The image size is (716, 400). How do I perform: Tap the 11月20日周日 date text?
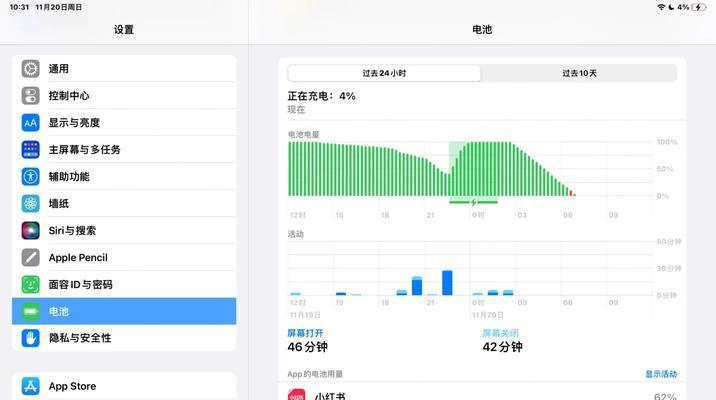click(x=58, y=7)
